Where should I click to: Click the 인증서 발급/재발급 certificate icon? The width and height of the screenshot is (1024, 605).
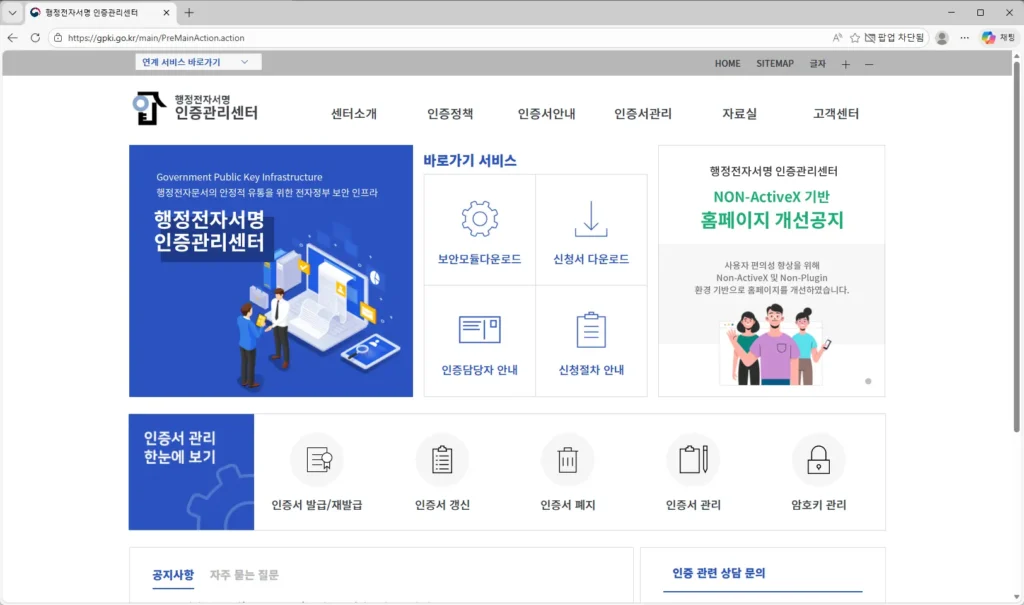pos(316,459)
